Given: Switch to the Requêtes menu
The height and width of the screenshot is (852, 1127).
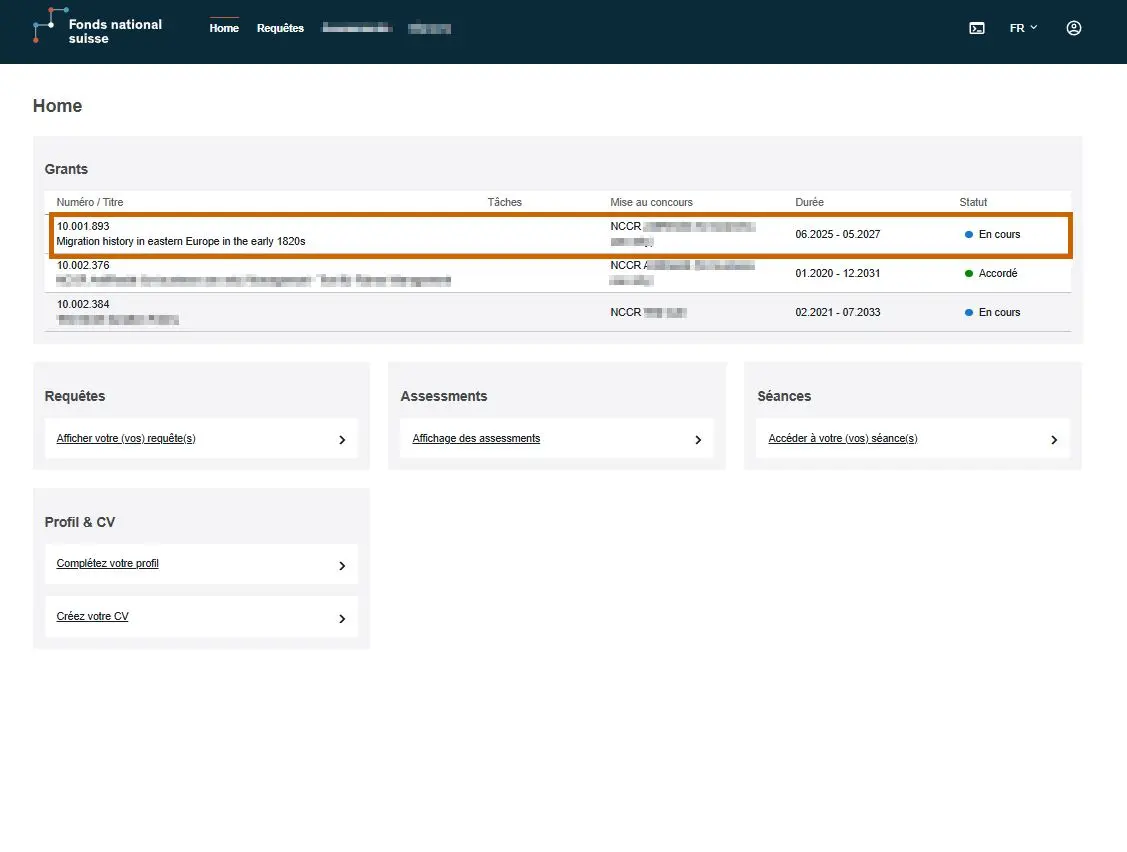Looking at the screenshot, I should [x=280, y=28].
